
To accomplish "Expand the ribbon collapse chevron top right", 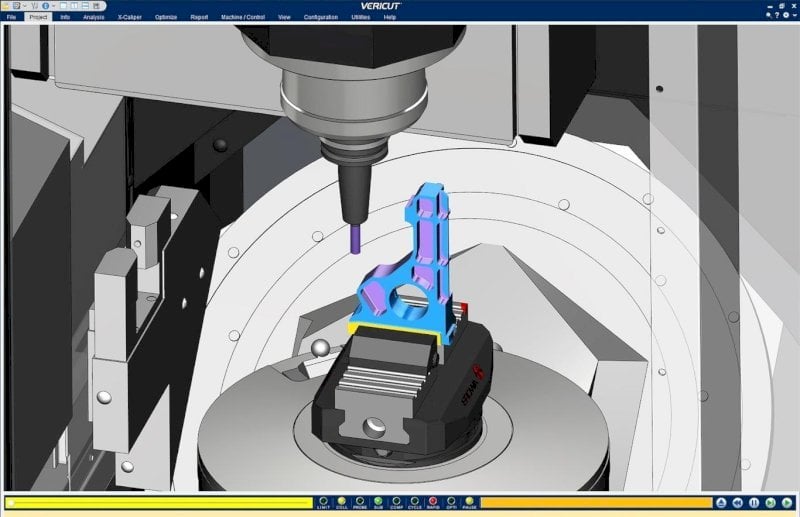I will pos(794,15).
